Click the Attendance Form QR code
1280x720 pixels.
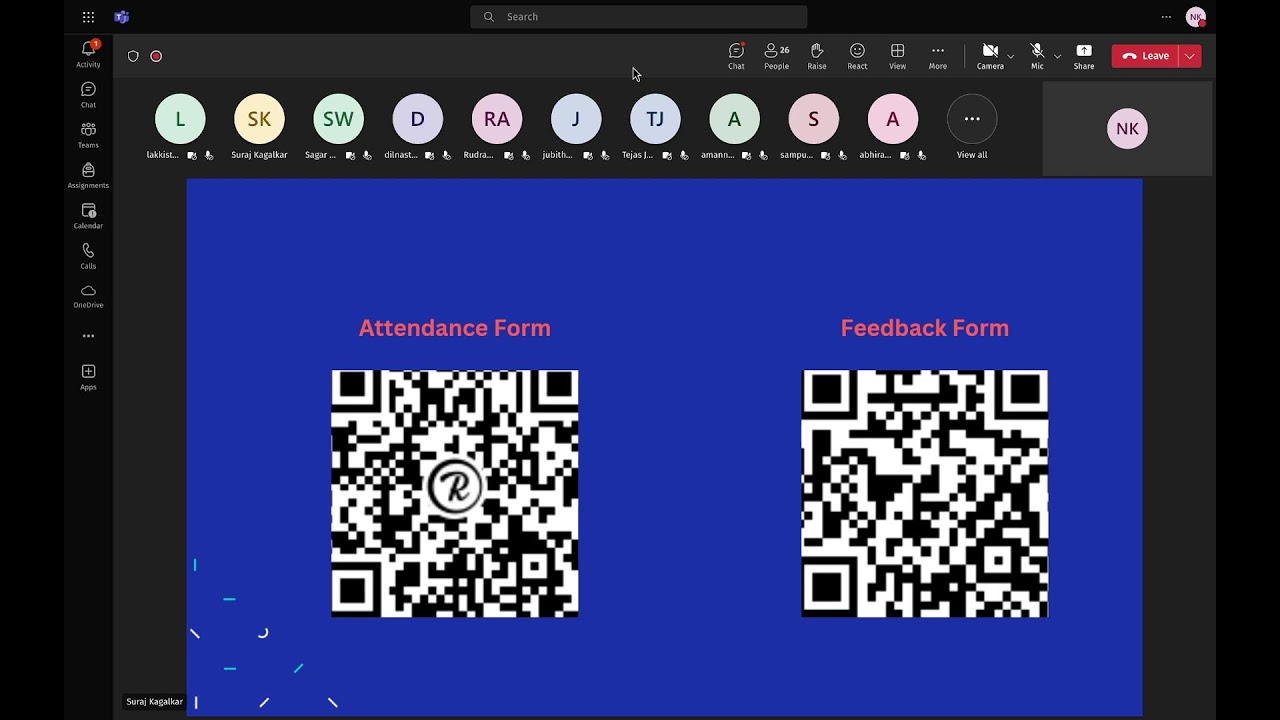pos(455,493)
